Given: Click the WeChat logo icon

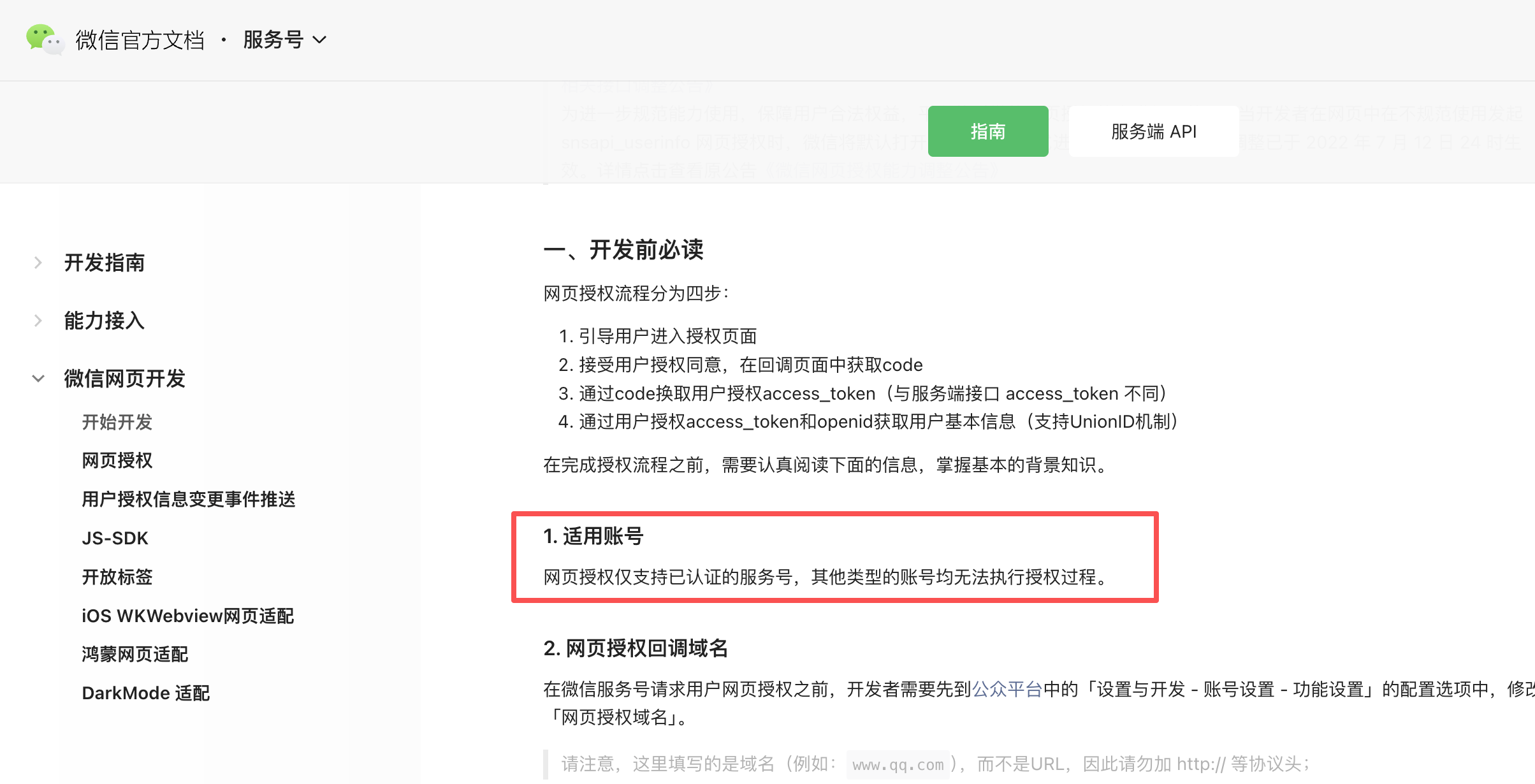Looking at the screenshot, I should click(x=44, y=40).
